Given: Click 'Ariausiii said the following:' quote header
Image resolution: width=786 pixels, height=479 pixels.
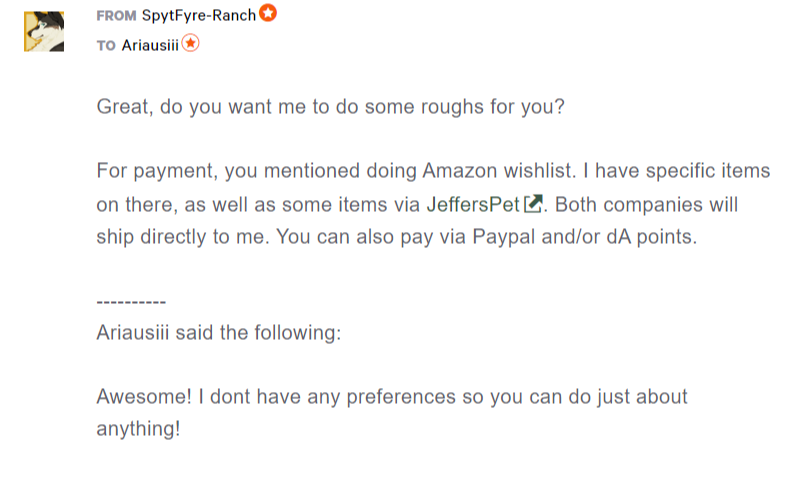Looking at the screenshot, I should tap(219, 333).
